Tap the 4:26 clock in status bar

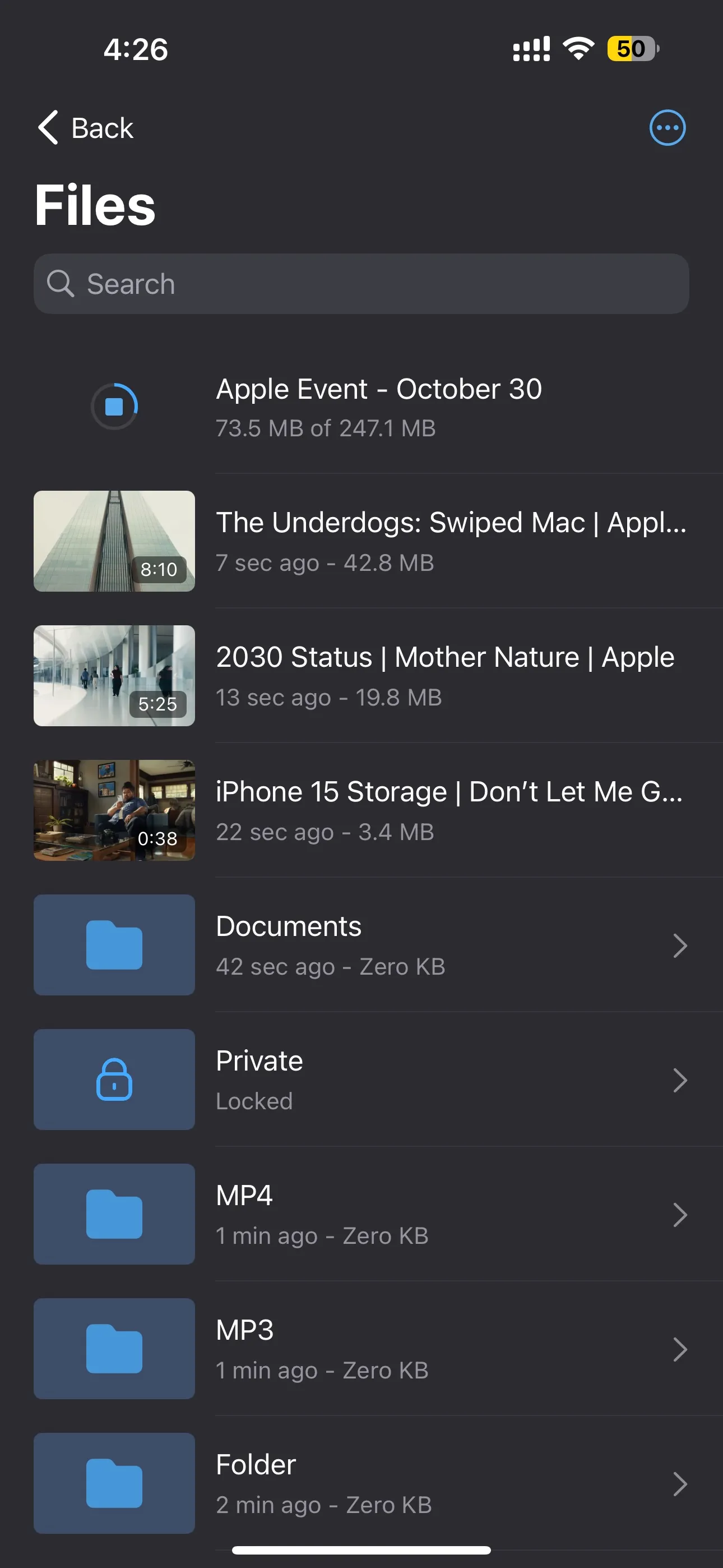[x=135, y=49]
